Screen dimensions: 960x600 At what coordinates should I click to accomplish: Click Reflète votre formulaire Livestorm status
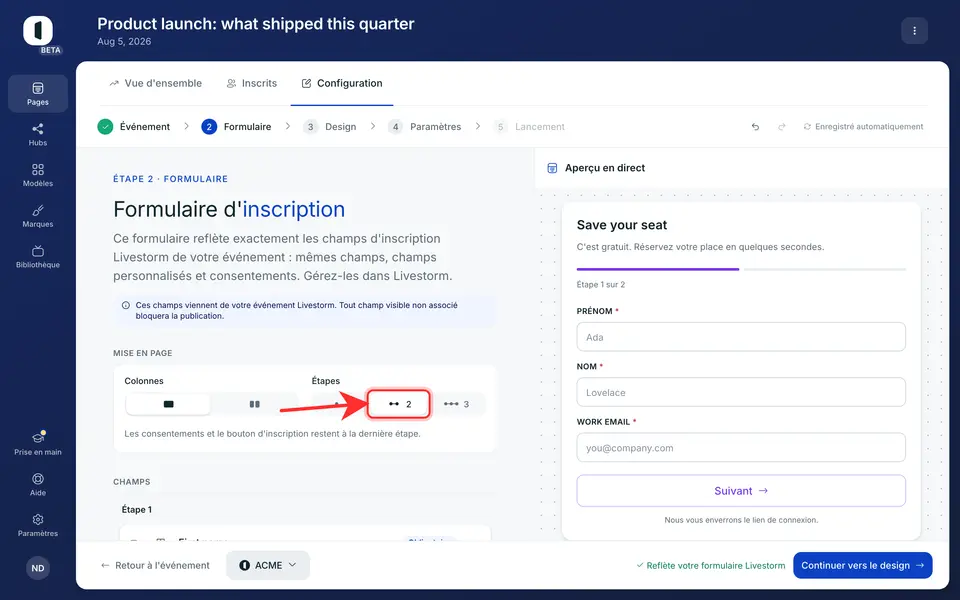(x=710, y=565)
